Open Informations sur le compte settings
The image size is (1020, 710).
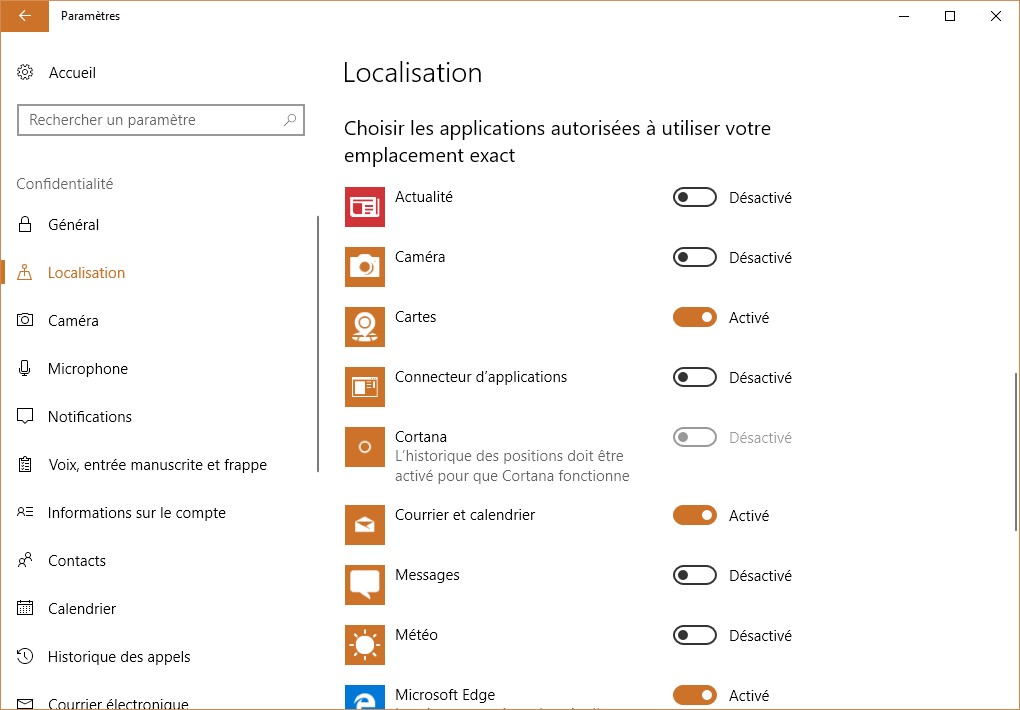(x=136, y=513)
